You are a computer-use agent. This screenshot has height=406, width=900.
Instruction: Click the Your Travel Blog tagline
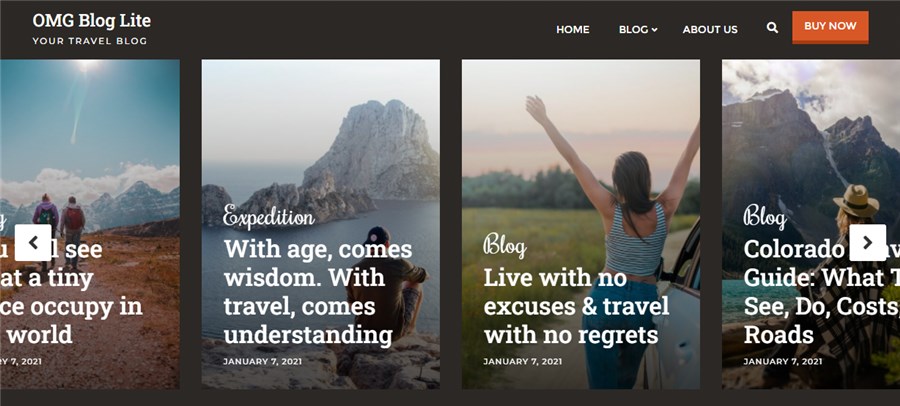tap(90, 41)
